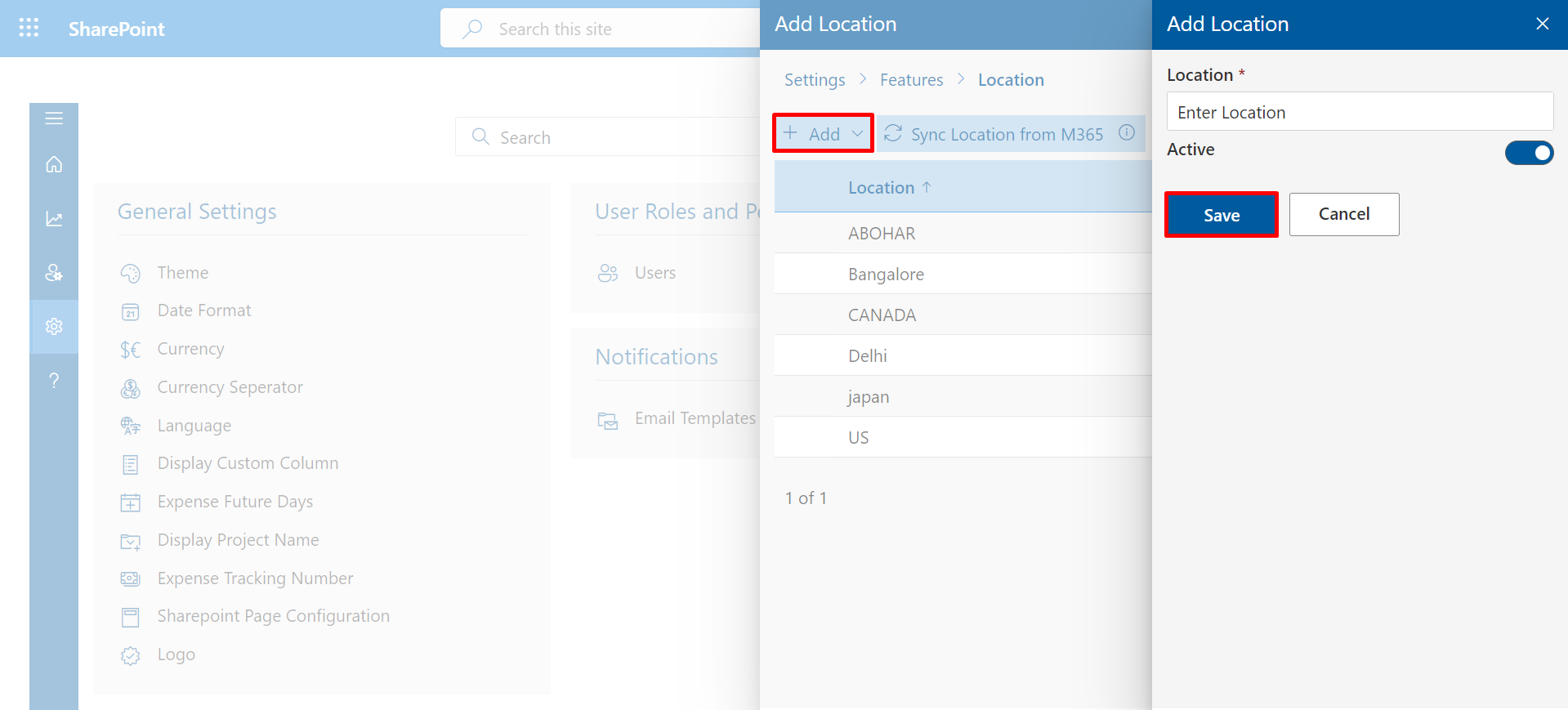This screenshot has width=1568, height=710.
Task: Open help question mark icon in sidebar
Action: point(54,380)
